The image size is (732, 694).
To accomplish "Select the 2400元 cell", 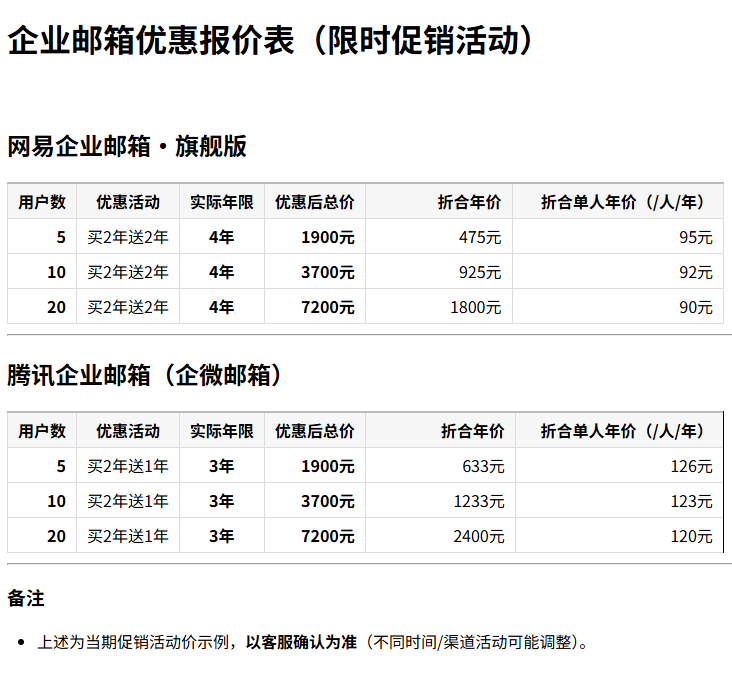I will (x=478, y=536).
